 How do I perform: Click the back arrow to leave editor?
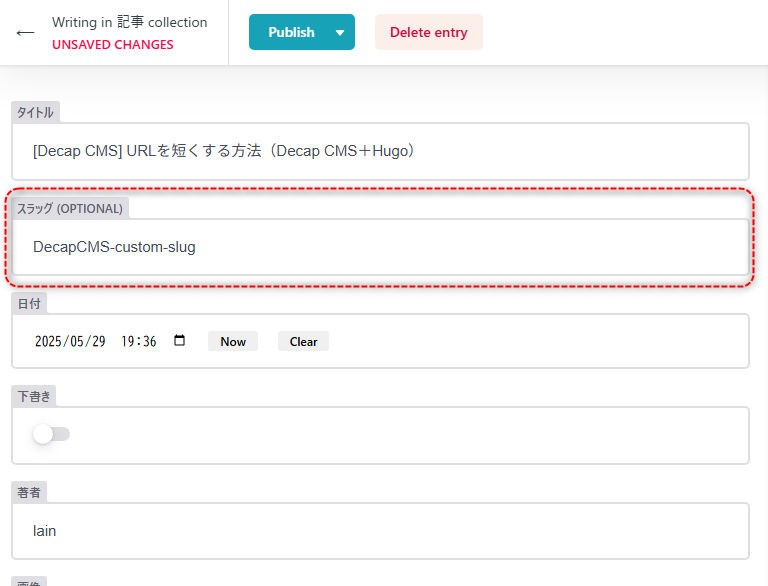25,33
